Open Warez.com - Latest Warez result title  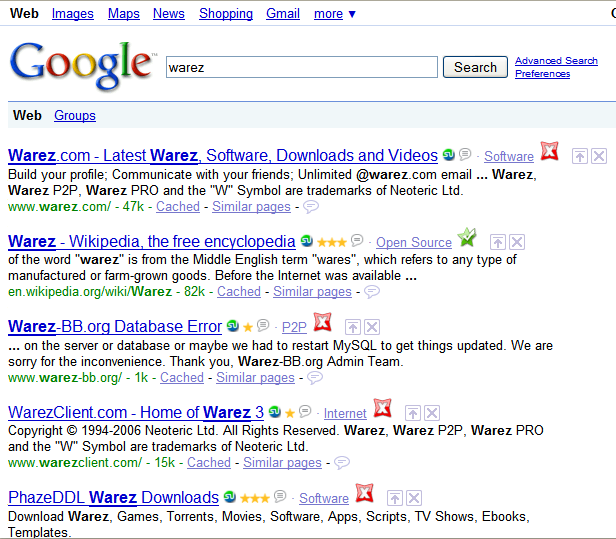tap(223, 156)
